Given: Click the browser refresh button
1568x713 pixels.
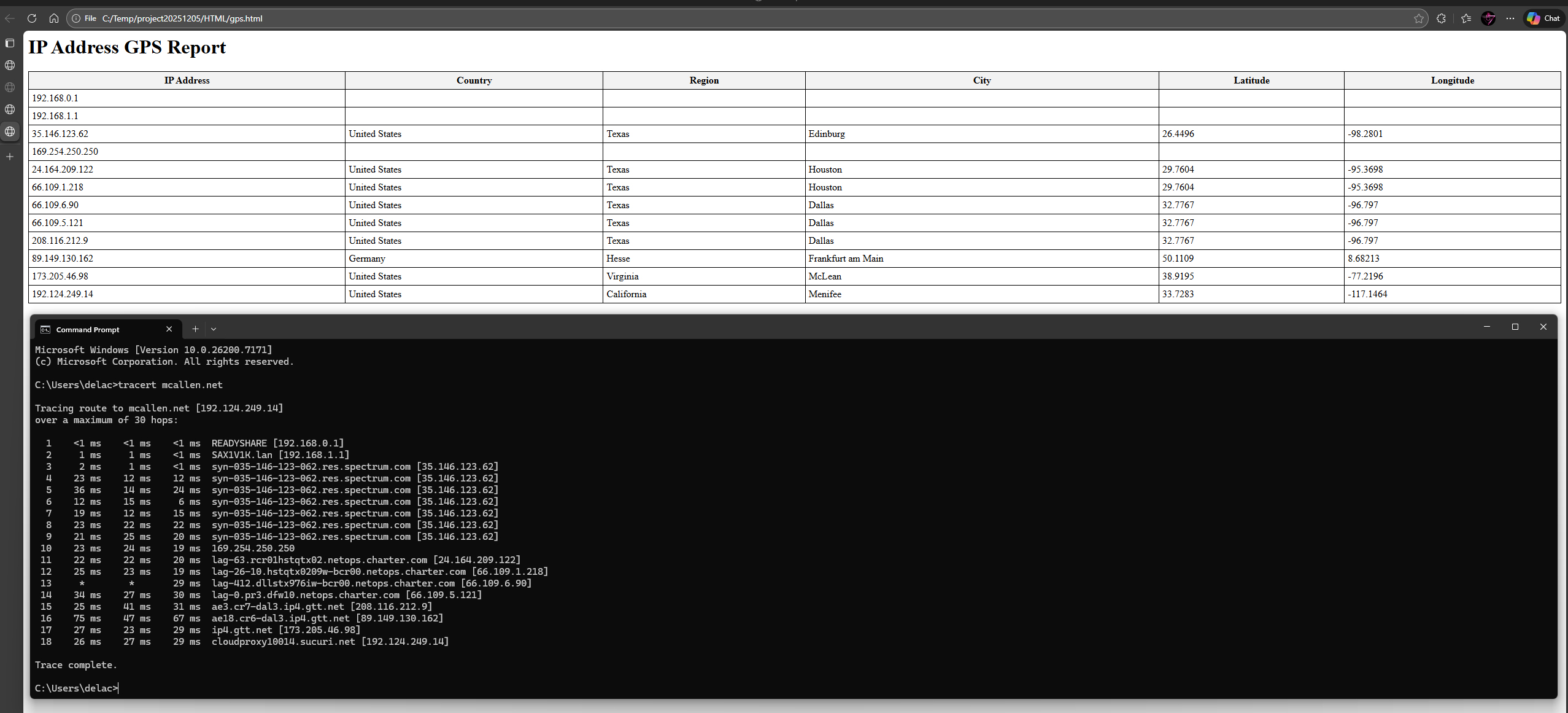Looking at the screenshot, I should (32, 18).
